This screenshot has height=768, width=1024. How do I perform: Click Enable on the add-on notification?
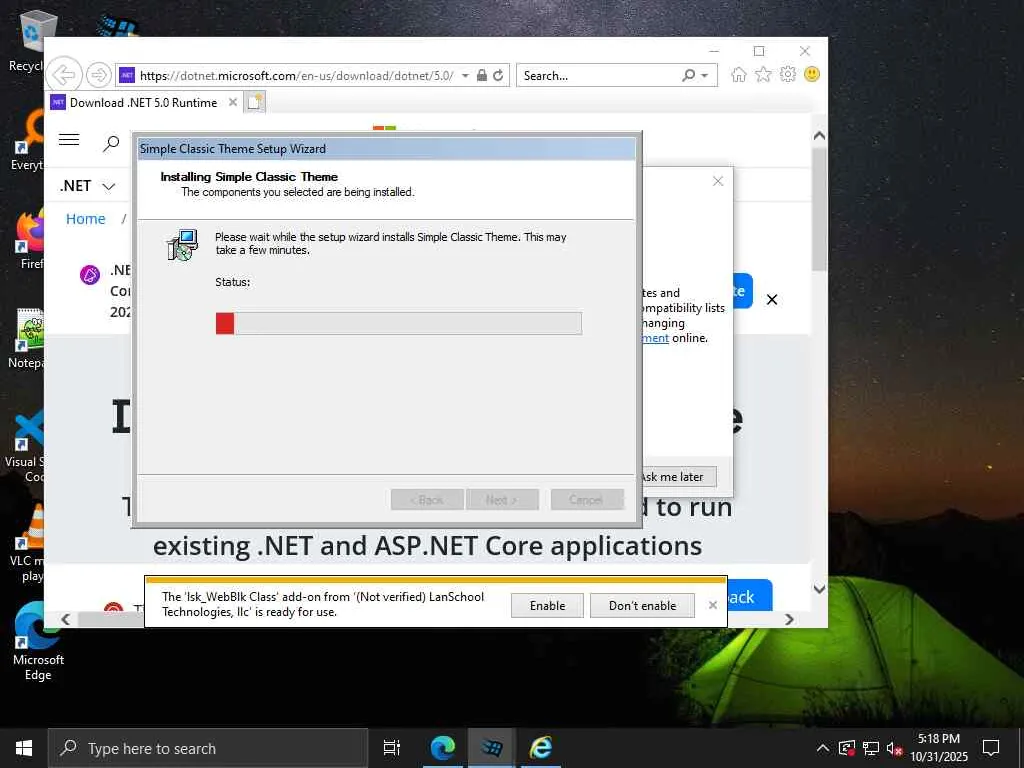click(x=547, y=605)
